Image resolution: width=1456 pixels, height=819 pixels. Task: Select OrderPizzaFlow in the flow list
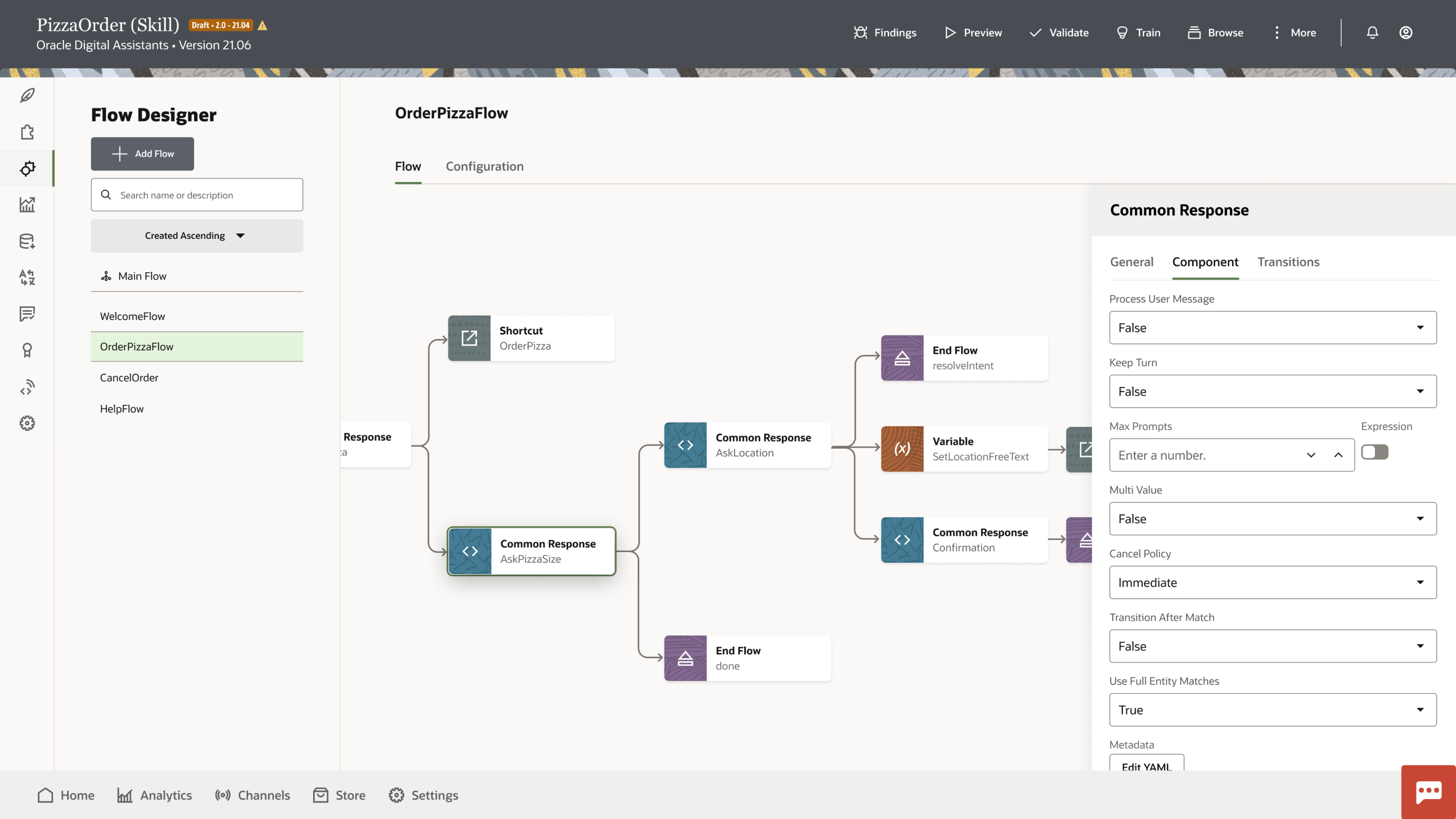(x=197, y=347)
